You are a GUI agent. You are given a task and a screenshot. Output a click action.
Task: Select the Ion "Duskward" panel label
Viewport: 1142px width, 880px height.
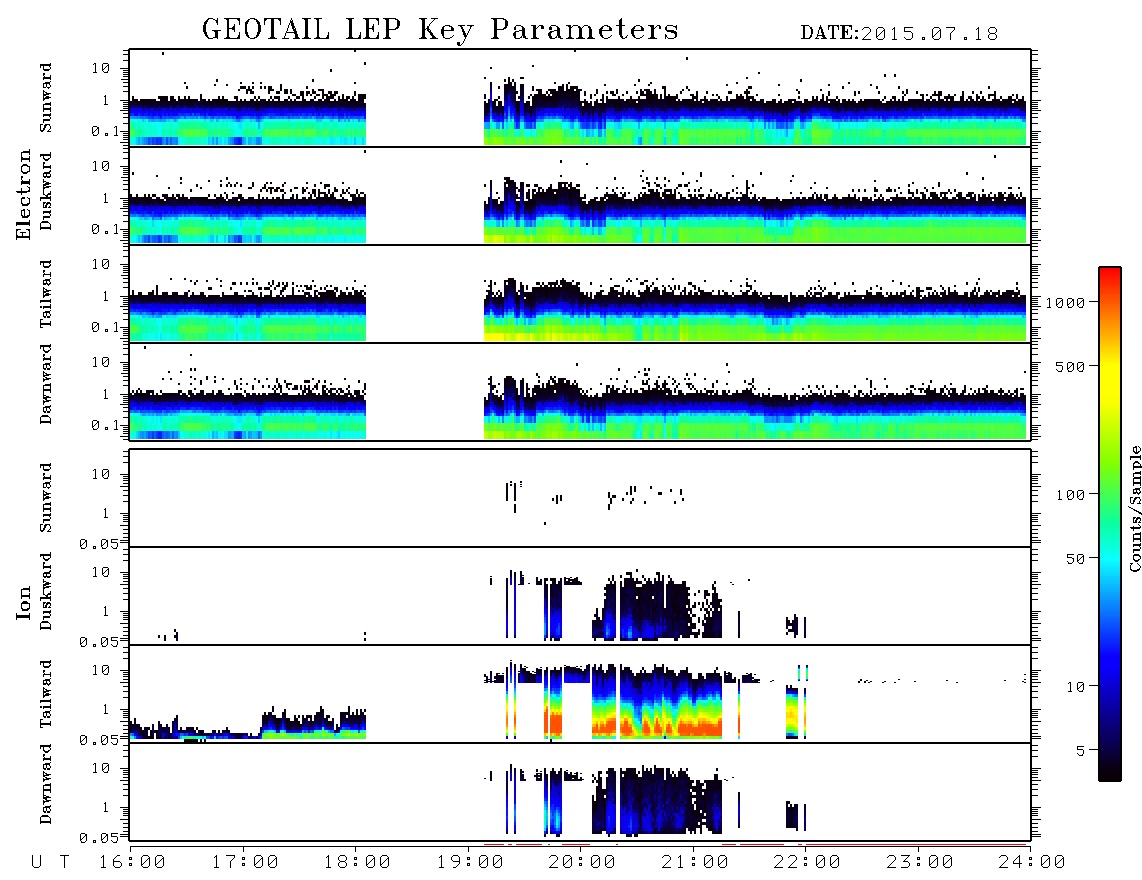pyautogui.click(x=46, y=591)
